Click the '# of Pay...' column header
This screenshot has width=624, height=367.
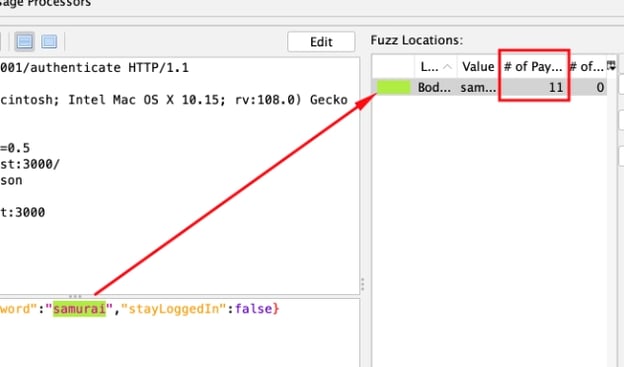click(533, 66)
